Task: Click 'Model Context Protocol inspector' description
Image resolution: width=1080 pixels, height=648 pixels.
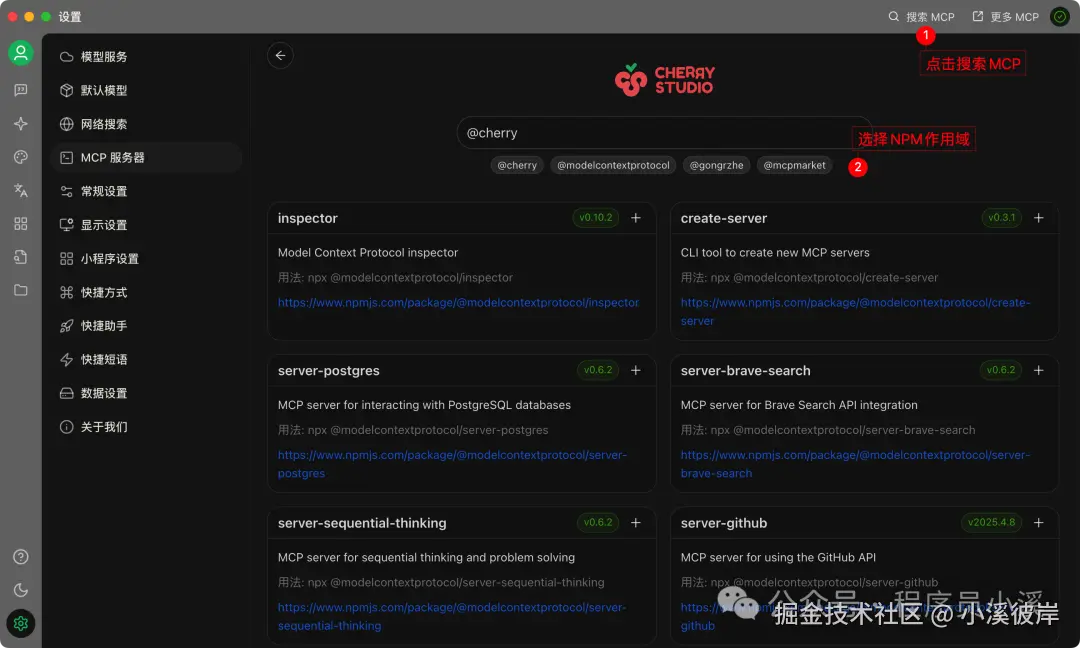Action: coord(368,253)
